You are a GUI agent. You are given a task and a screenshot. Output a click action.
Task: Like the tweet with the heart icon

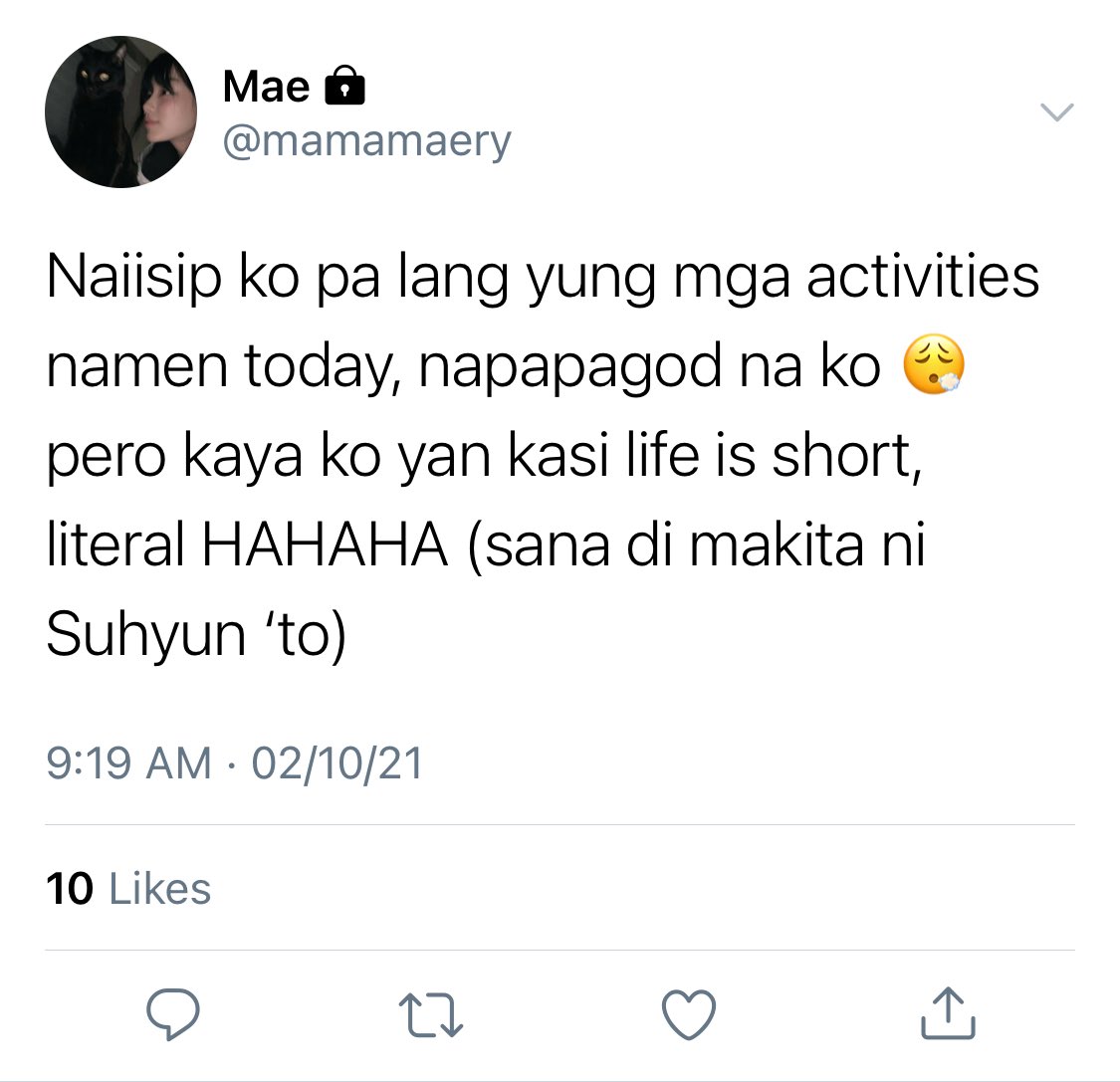pos(689,1015)
